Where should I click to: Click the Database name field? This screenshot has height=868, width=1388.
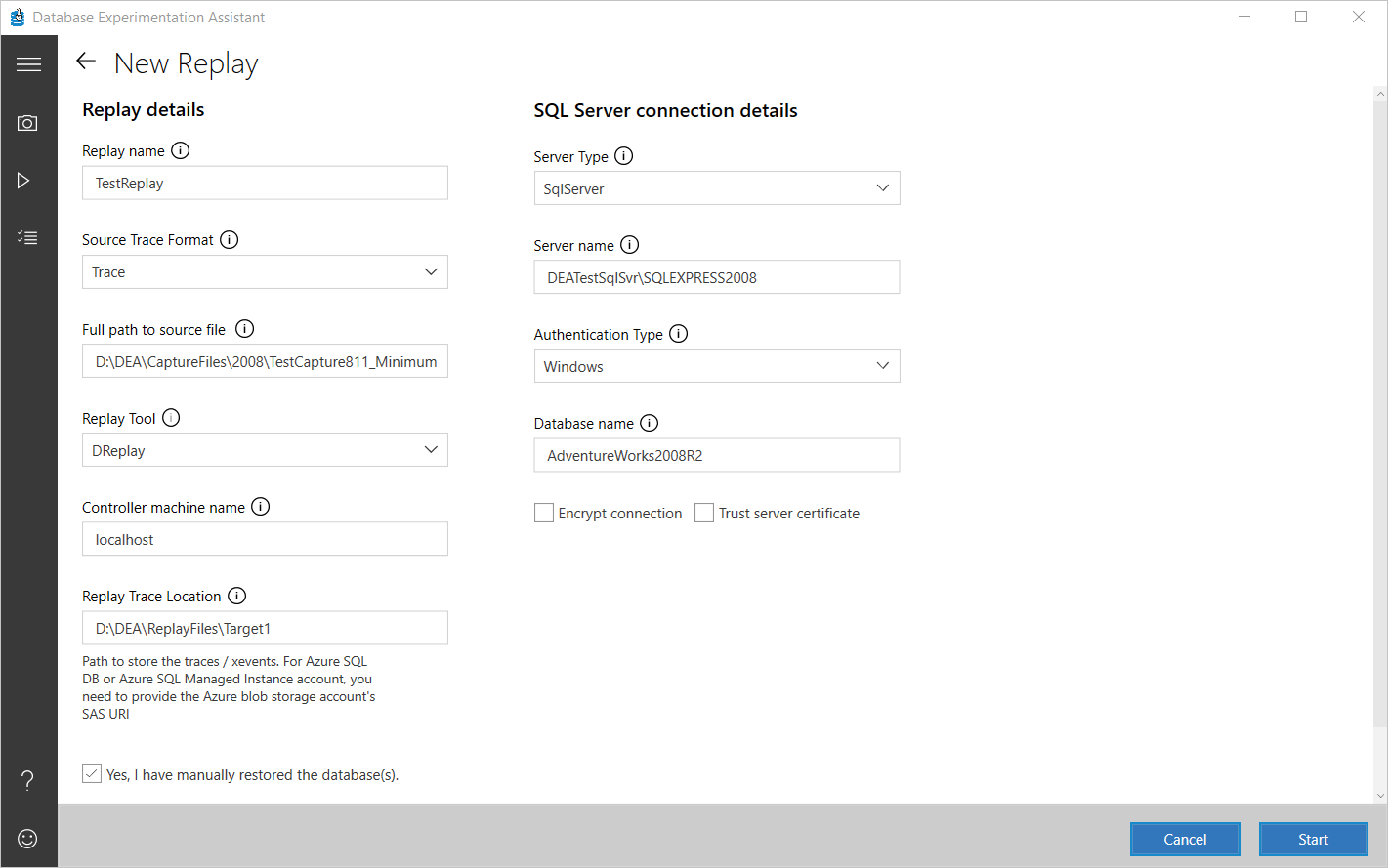tap(717, 455)
